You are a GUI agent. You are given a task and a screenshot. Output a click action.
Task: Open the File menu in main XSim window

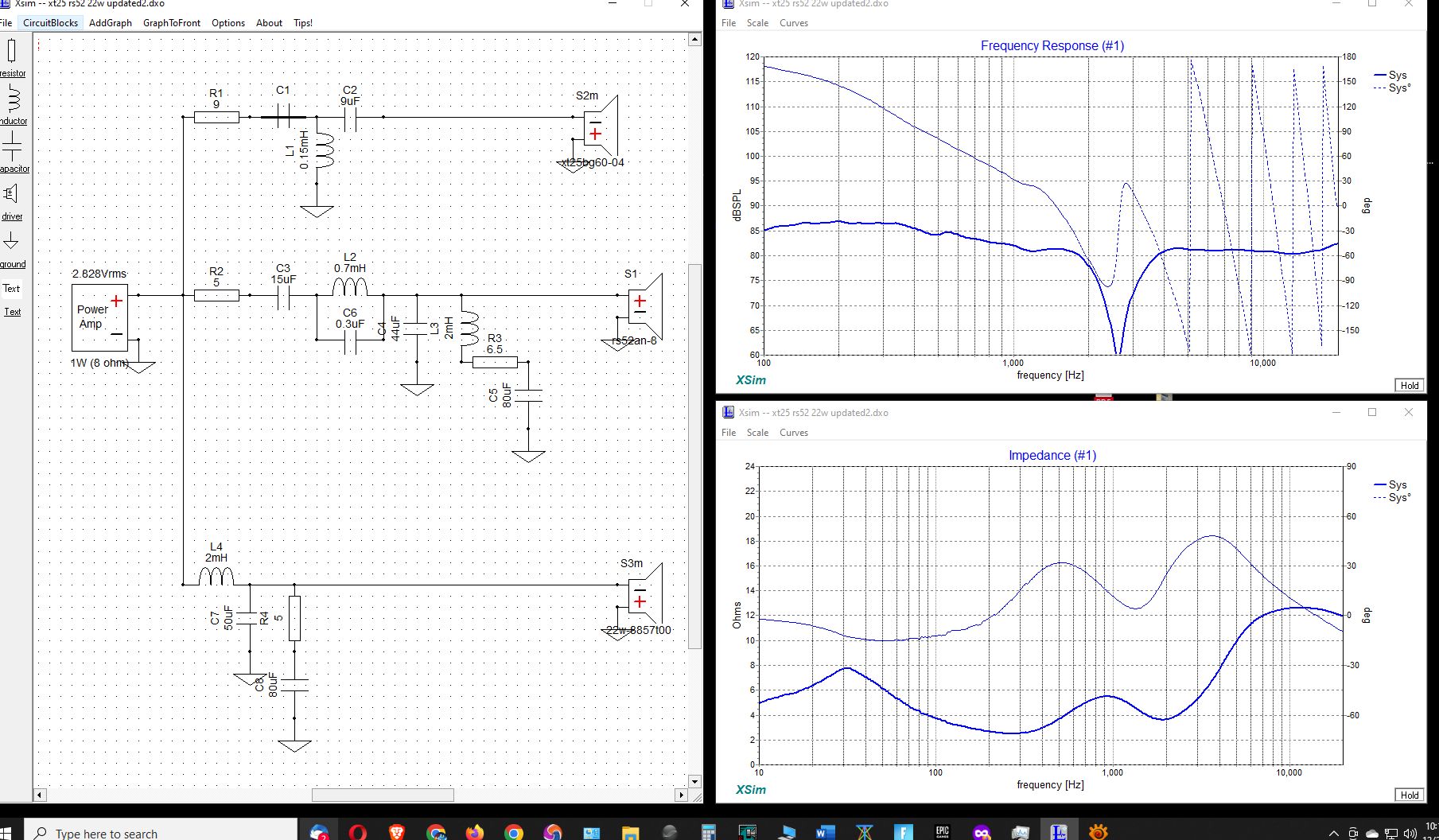click(x=6, y=23)
